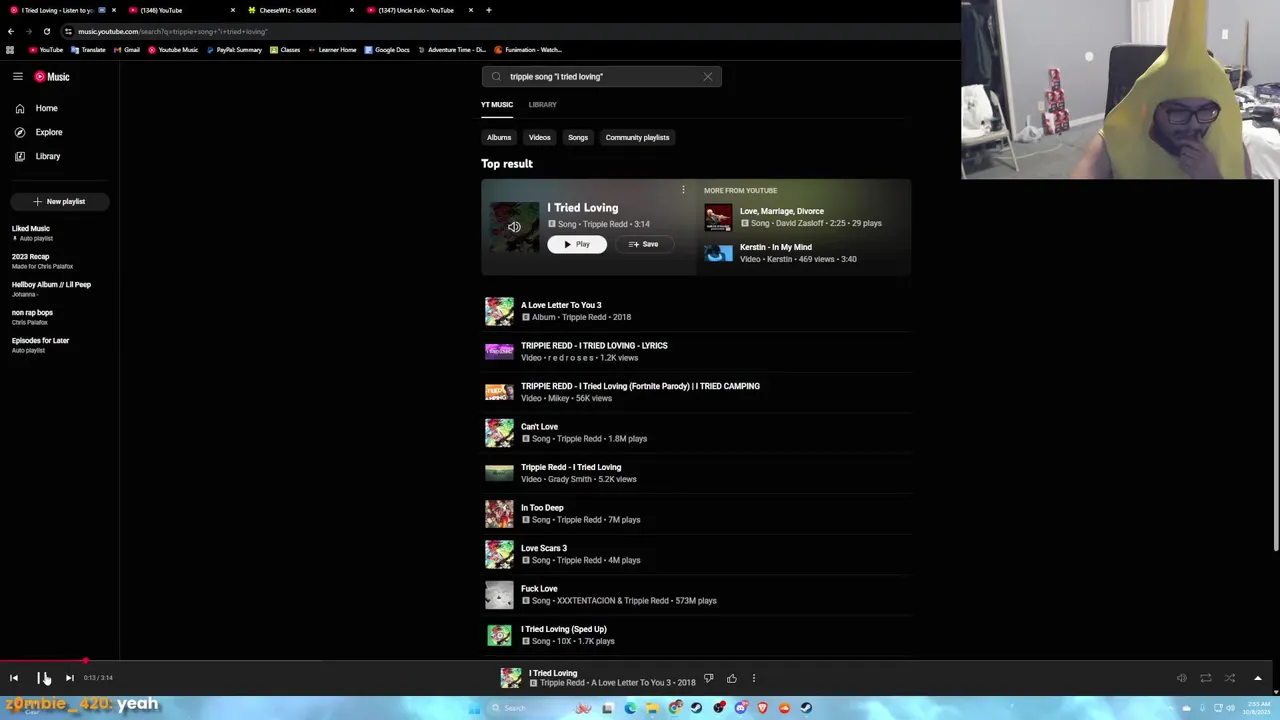Pause the current song
The height and width of the screenshot is (720, 1280).
42,678
